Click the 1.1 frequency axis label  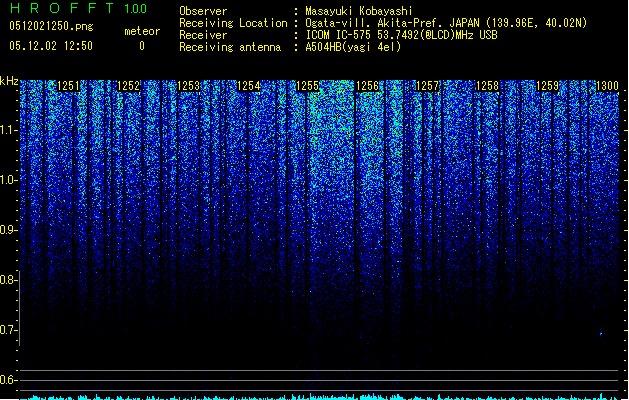point(9,130)
